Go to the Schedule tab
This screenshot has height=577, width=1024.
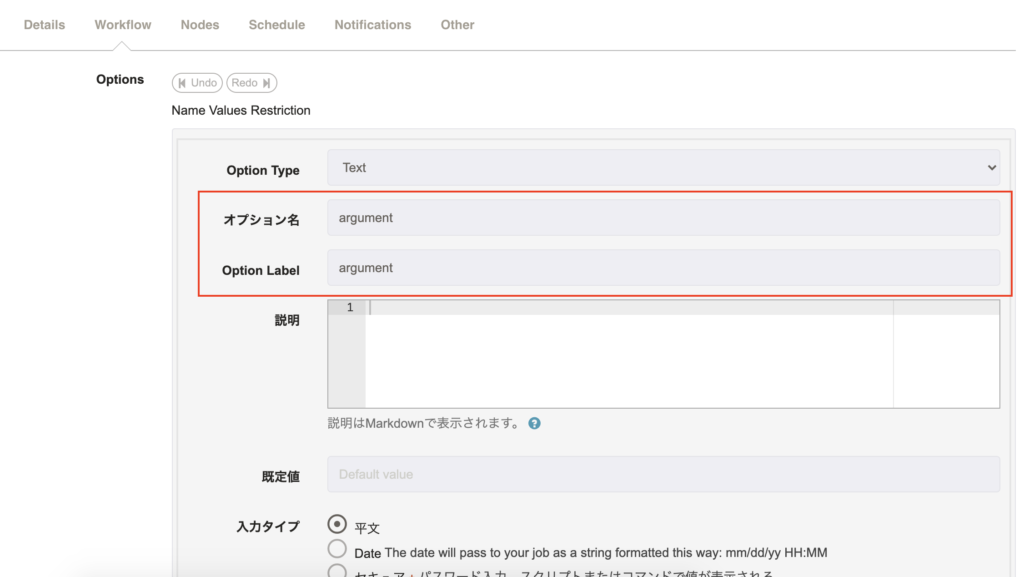(276, 25)
